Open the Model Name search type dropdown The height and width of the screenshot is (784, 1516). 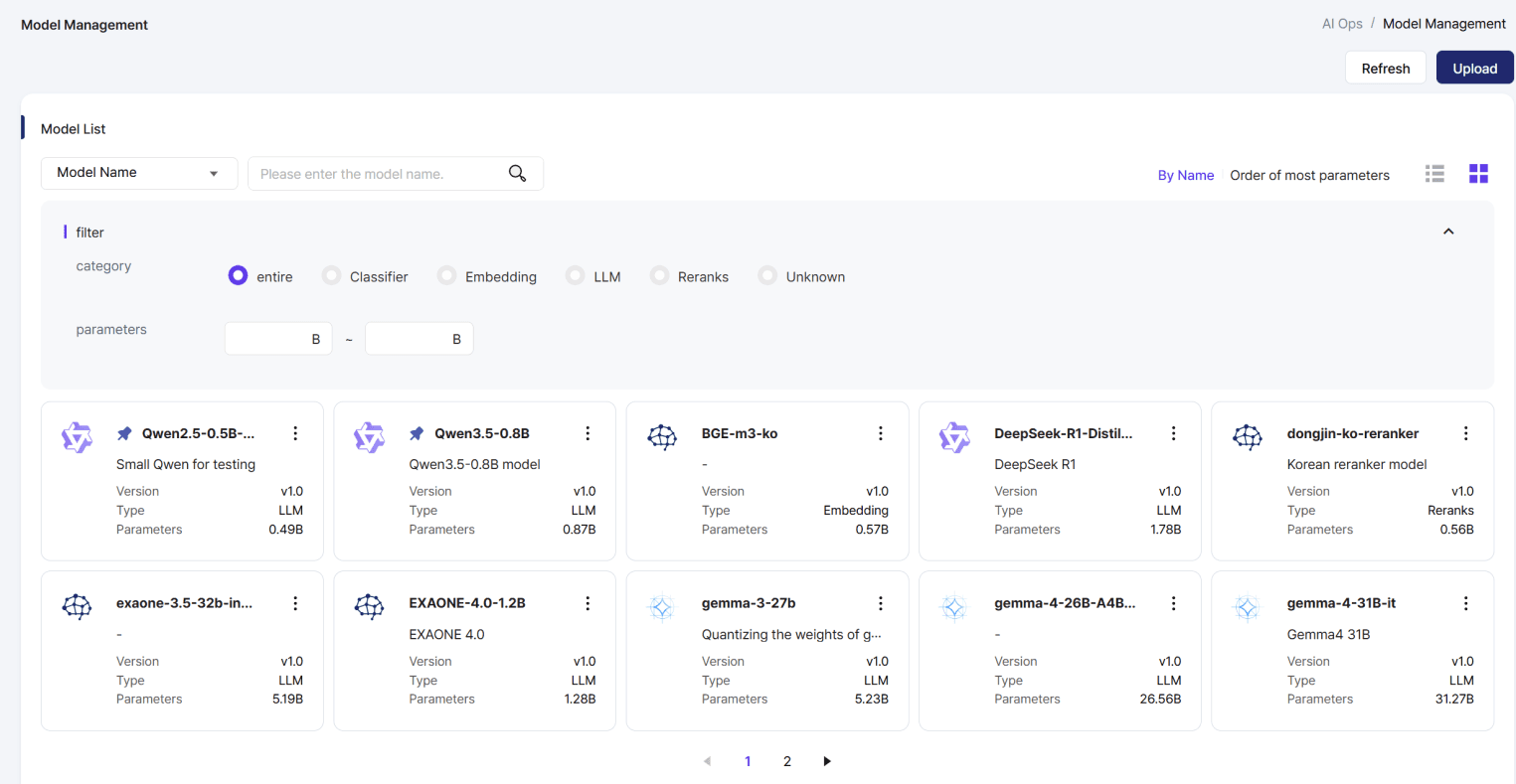[139, 173]
